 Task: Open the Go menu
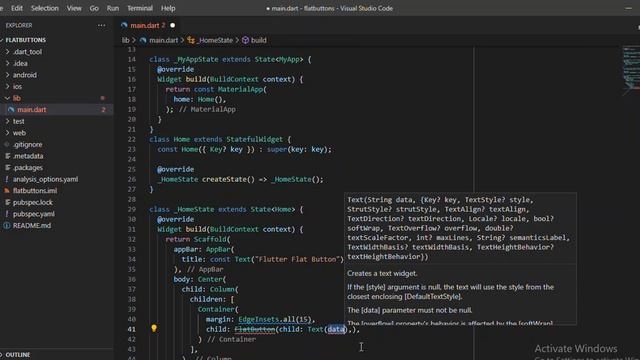[94, 8]
